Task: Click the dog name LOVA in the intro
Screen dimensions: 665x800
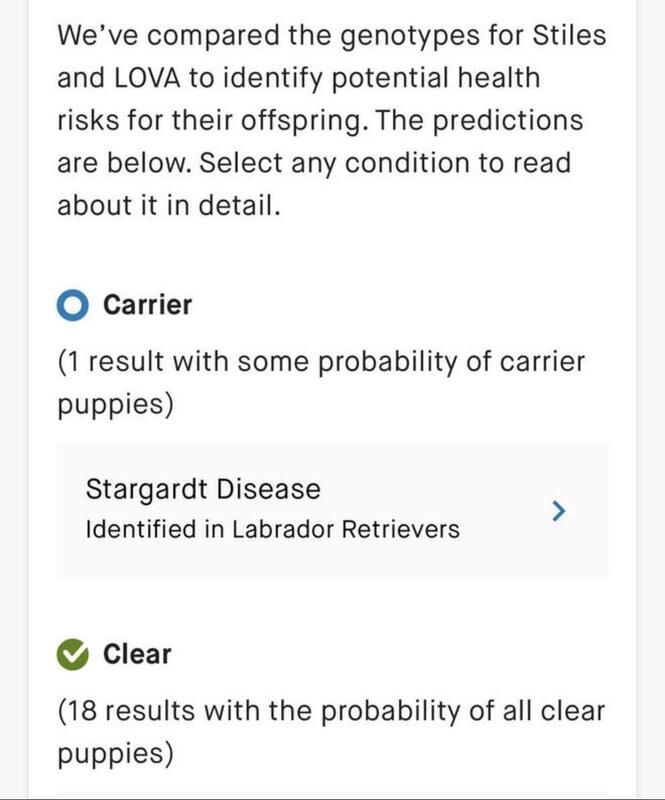Action: click(x=147, y=78)
